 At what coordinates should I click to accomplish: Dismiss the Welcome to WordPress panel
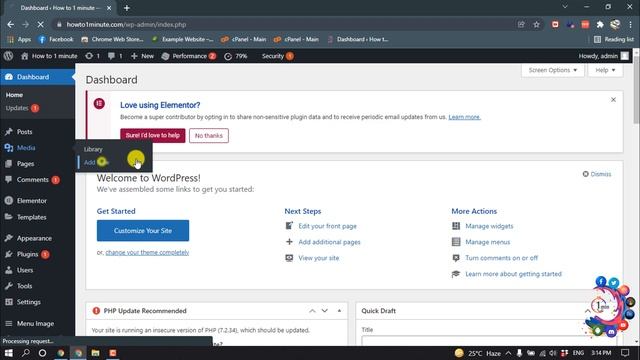[x=597, y=174]
